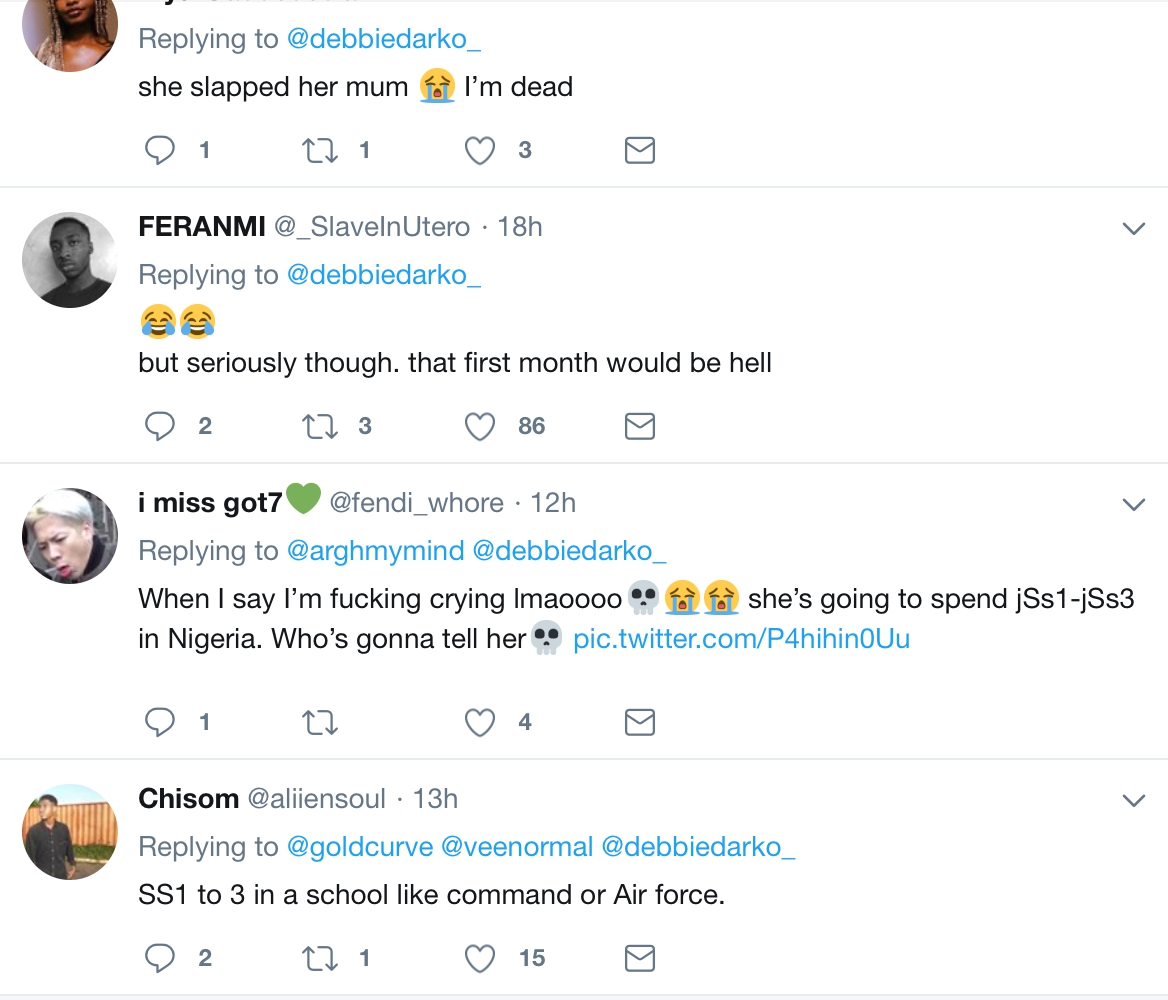The height and width of the screenshot is (1000, 1168).
Task: Like the "she slapped her mum" tweet
Action: [481, 151]
